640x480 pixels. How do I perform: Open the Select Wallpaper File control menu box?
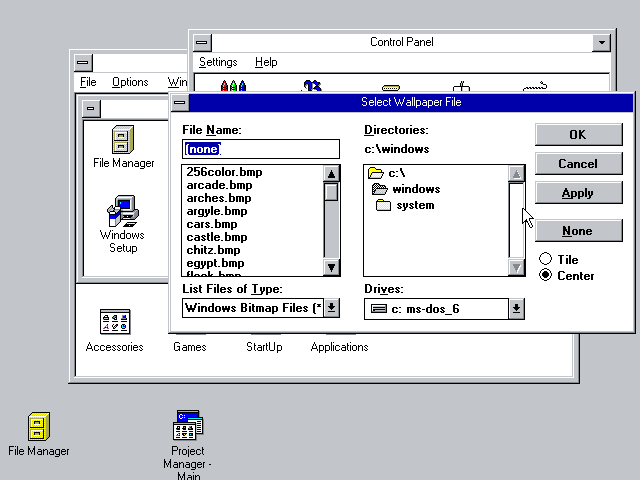click(x=180, y=102)
